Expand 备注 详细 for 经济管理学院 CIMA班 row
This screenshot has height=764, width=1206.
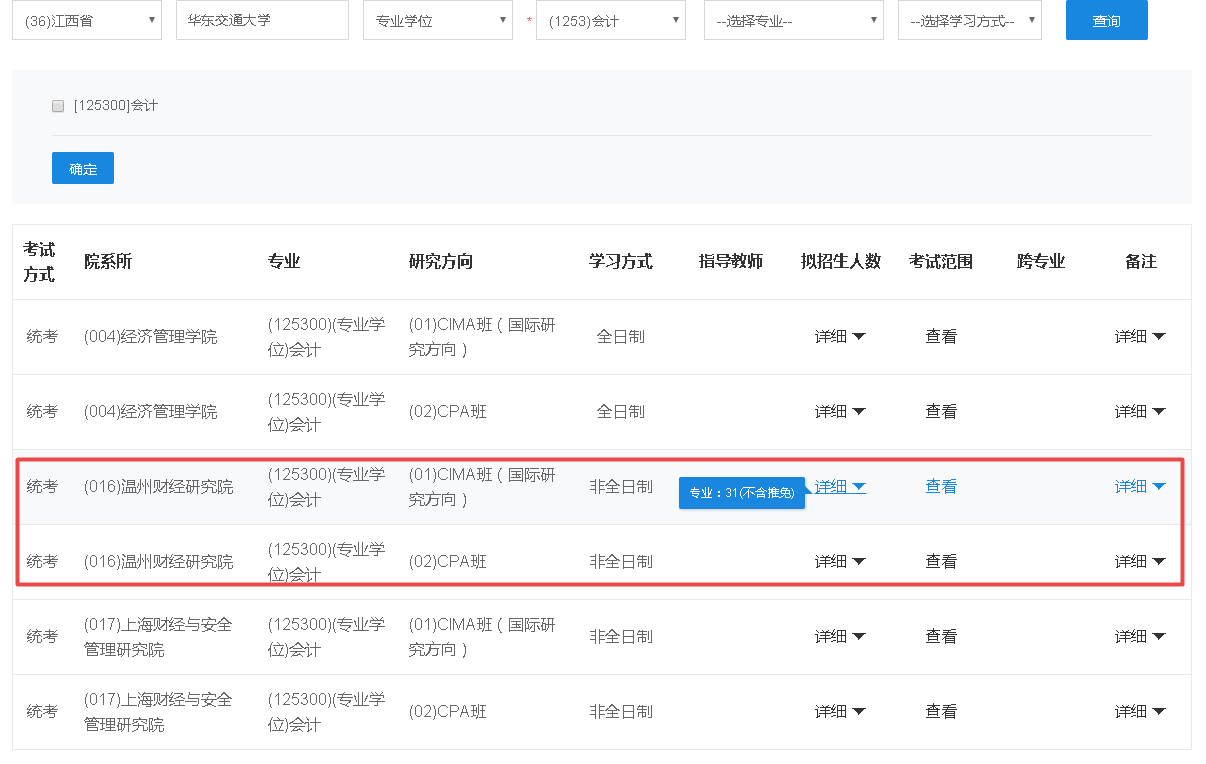point(1140,337)
